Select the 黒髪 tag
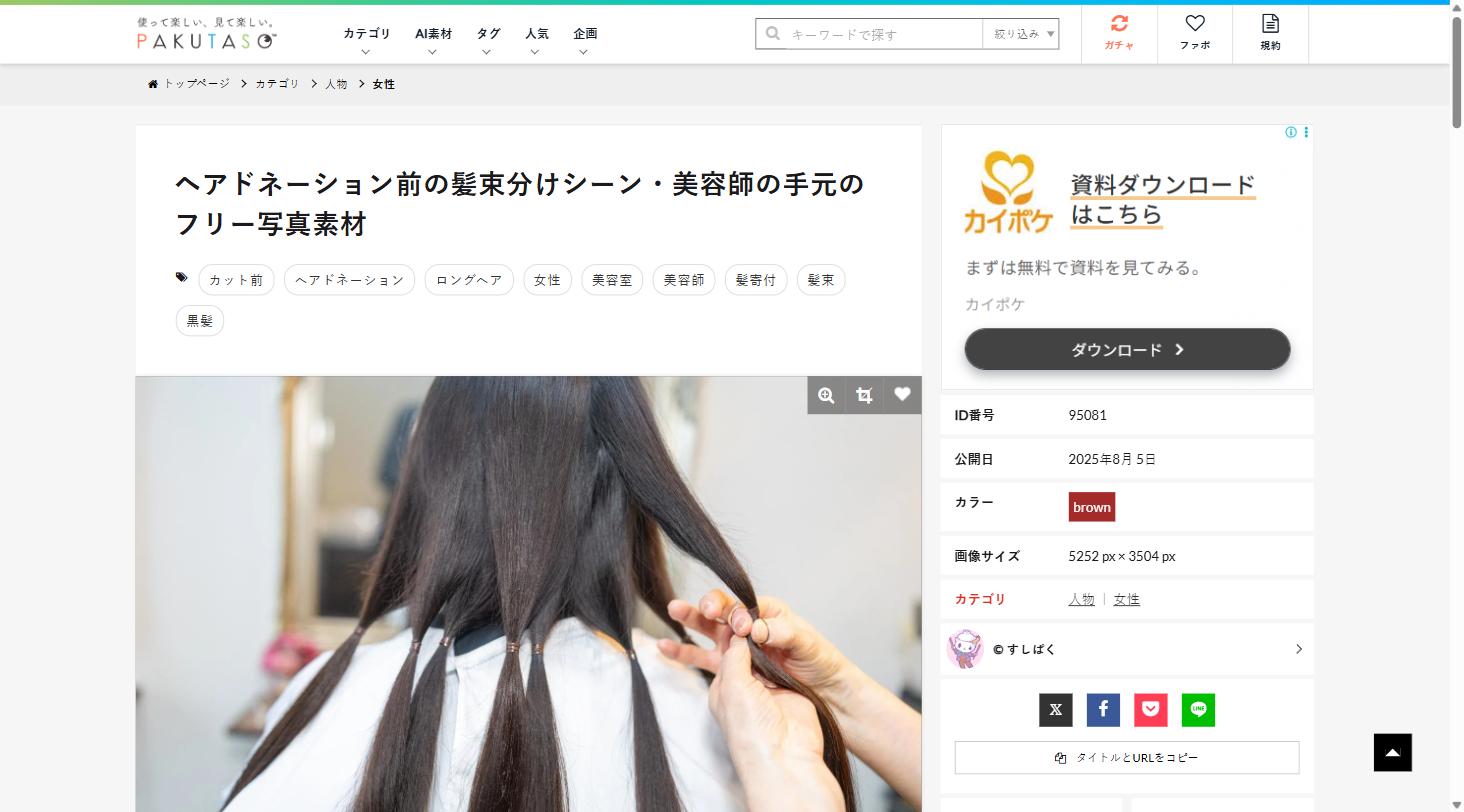This screenshot has height=812, width=1464. [200, 321]
